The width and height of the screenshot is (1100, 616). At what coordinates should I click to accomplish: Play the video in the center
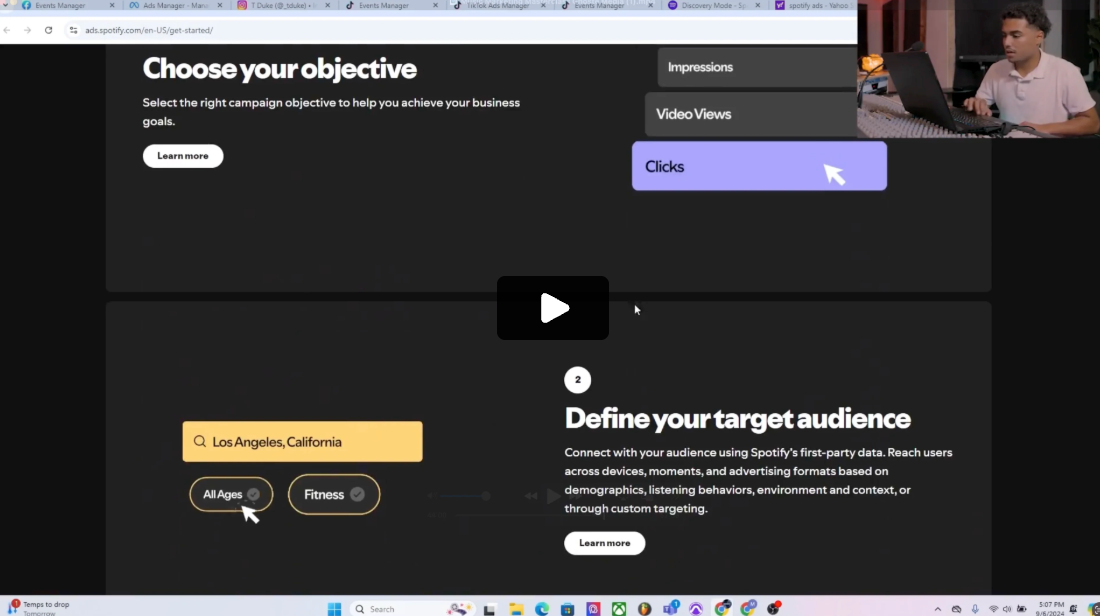point(553,308)
